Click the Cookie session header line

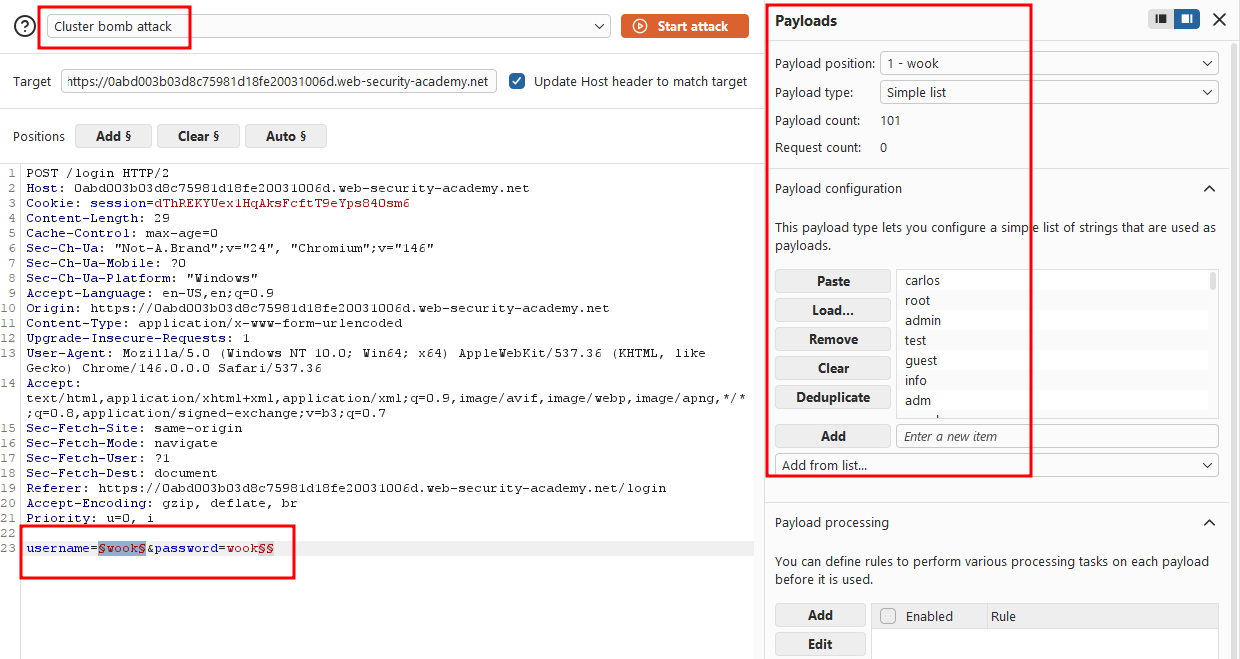click(218, 203)
